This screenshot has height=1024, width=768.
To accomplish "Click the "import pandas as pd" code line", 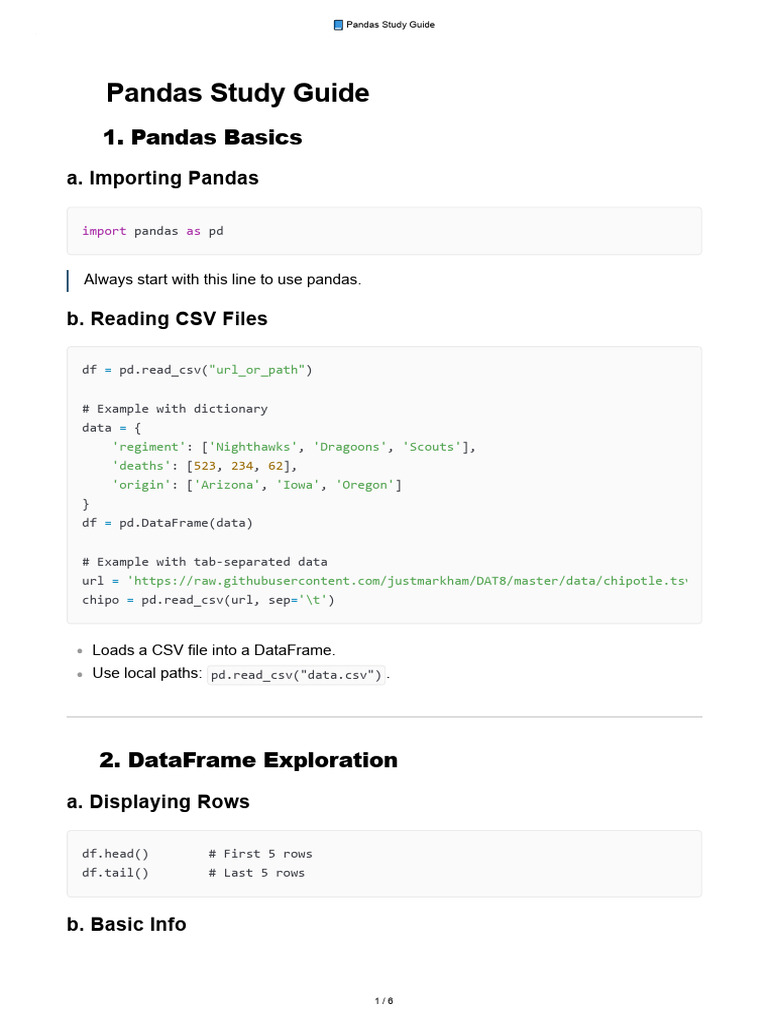I will (153, 231).
